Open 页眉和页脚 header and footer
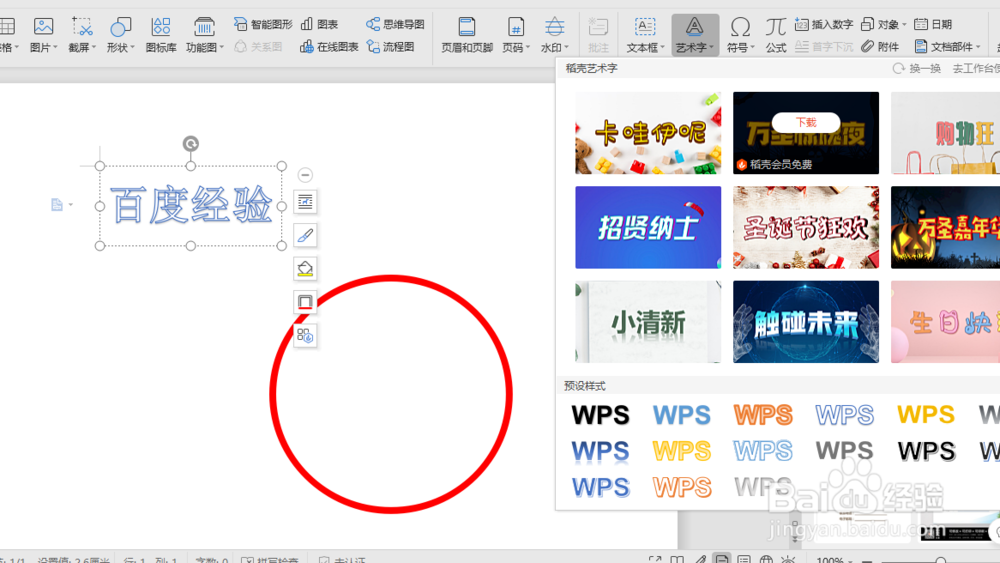 point(467,35)
